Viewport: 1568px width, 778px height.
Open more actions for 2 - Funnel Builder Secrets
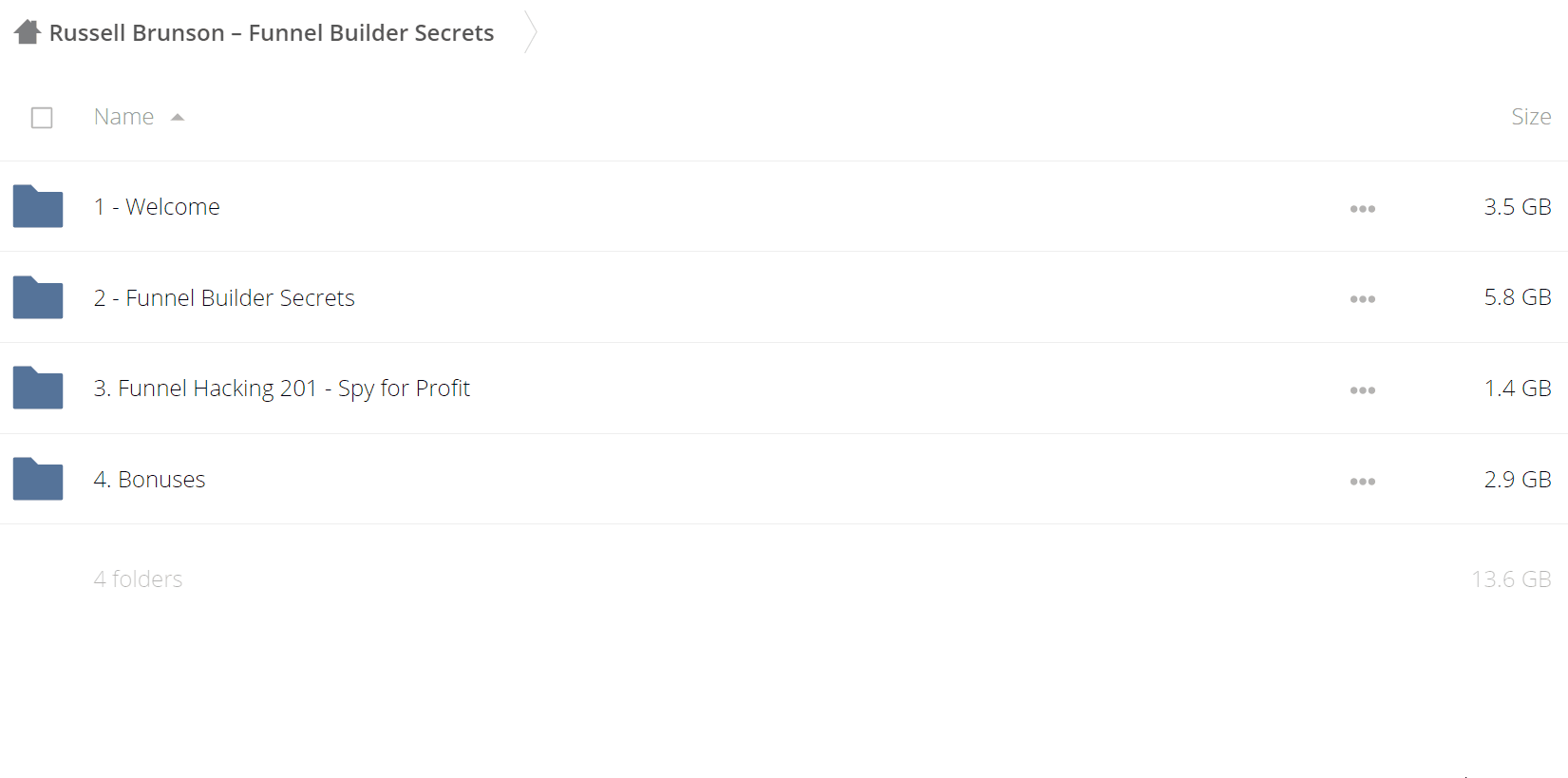click(x=1363, y=299)
